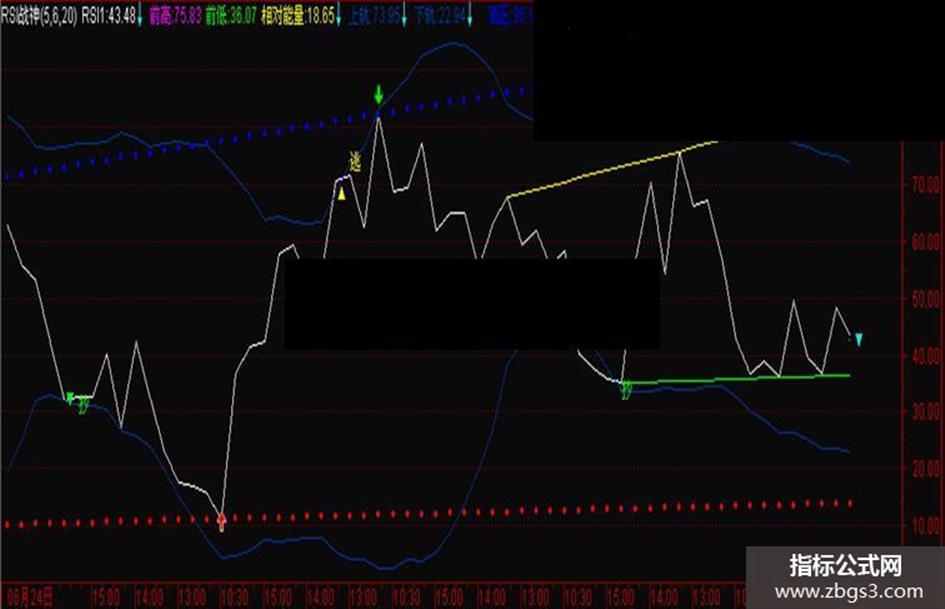The width and height of the screenshot is (945, 609).
Task: Select the green horizontal support line
Action: coord(736,379)
